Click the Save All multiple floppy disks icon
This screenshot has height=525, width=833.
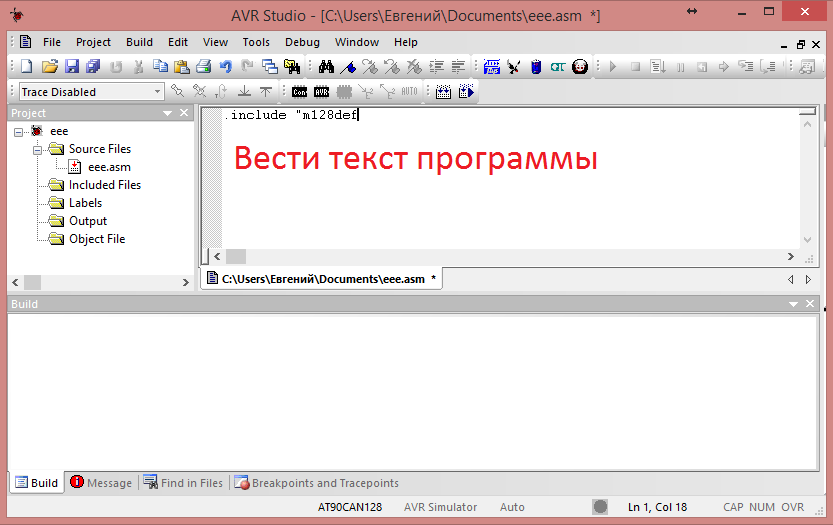(x=94, y=66)
